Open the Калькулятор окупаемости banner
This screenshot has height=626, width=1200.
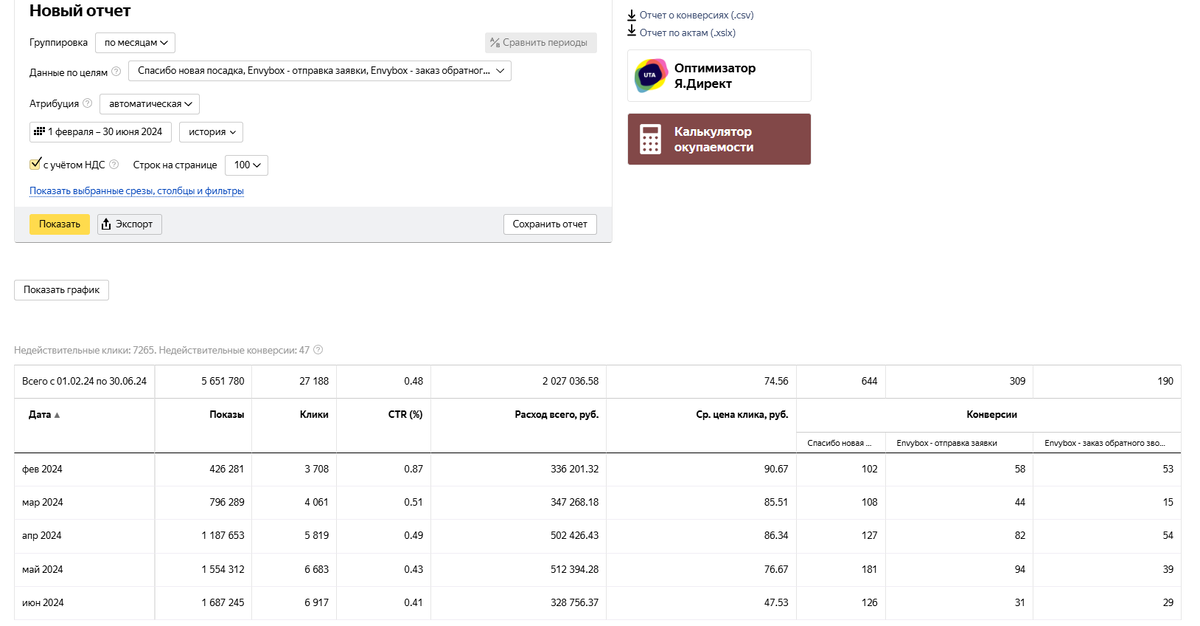pyautogui.click(x=719, y=139)
